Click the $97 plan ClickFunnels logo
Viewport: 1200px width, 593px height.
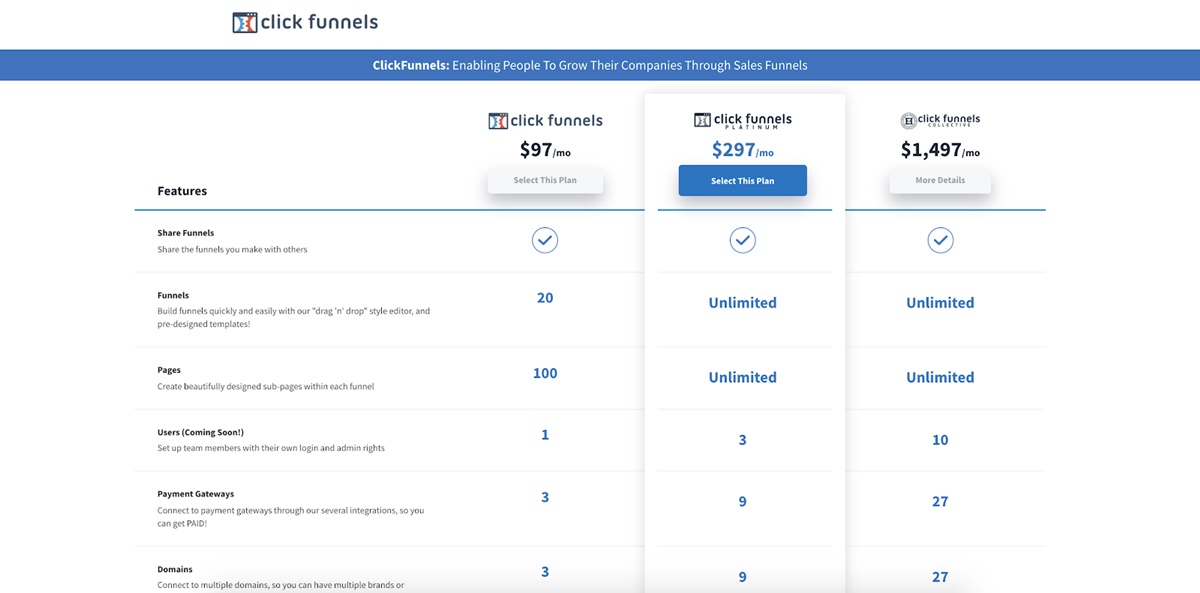click(545, 121)
